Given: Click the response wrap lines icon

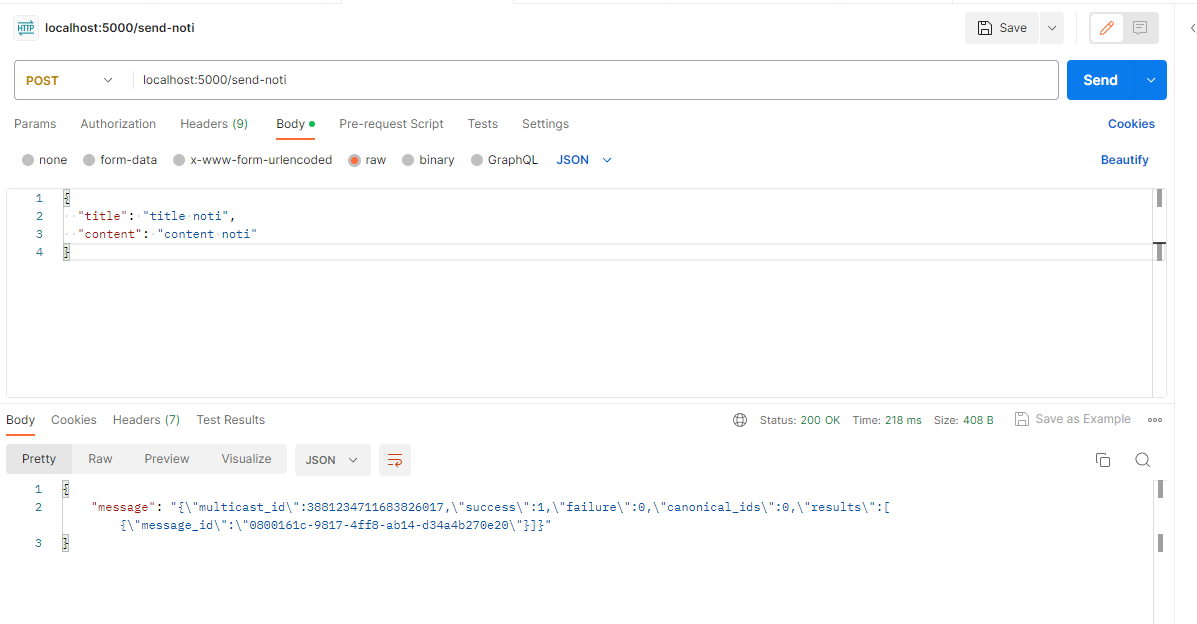Looking at the screenshot, I should (395, 460).
